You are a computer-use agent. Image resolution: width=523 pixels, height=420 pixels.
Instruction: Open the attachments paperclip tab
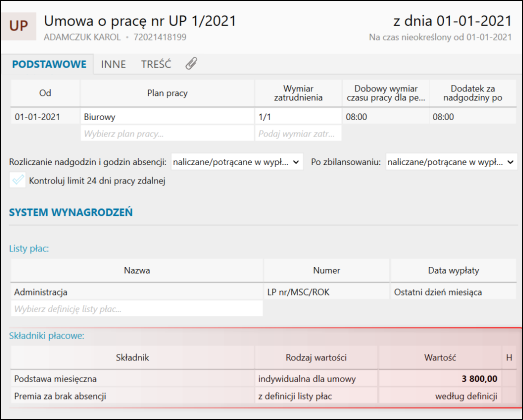[x=191, y=63]
